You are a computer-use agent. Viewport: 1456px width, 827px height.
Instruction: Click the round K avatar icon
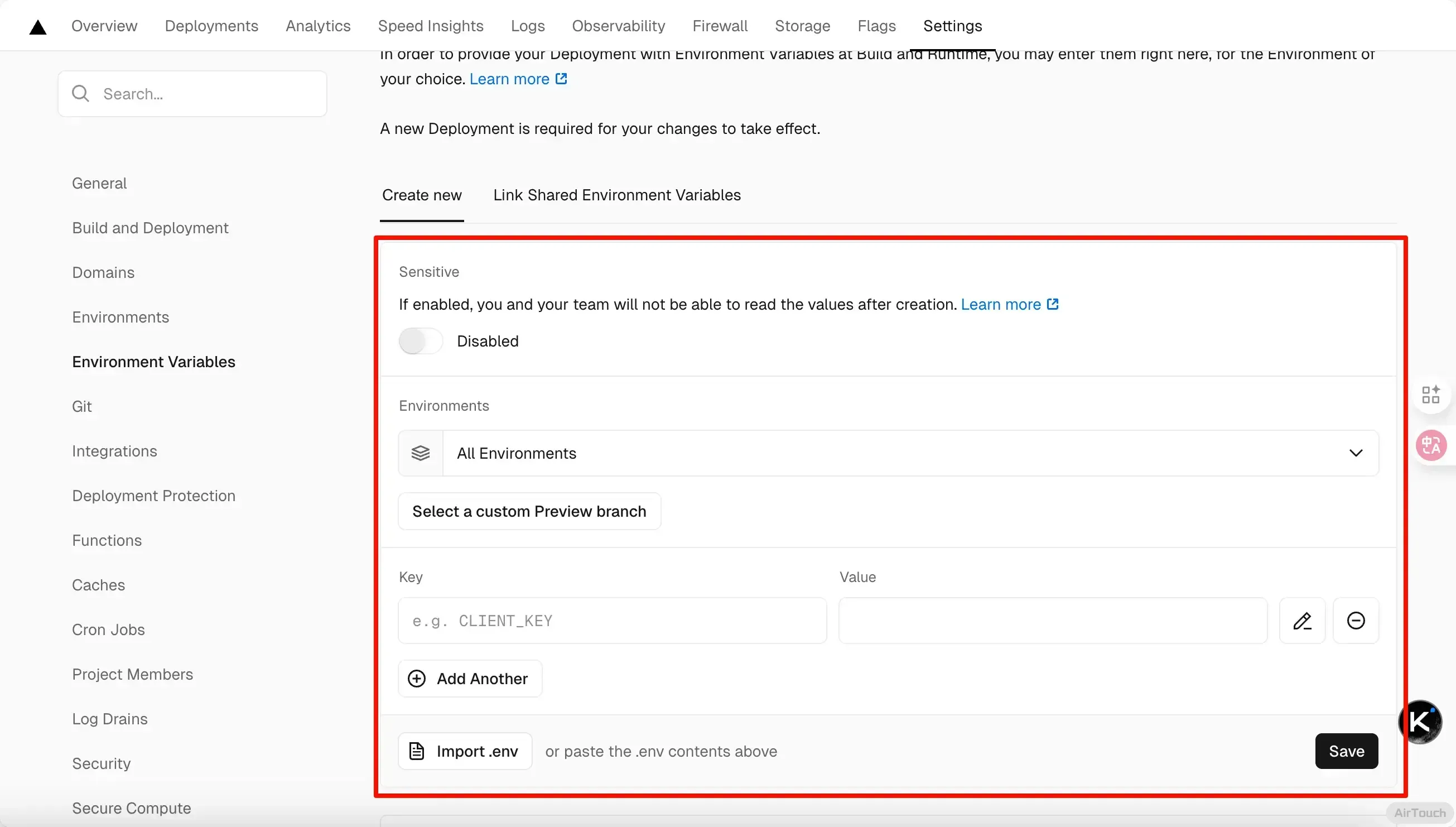(x=1420, y=722)
